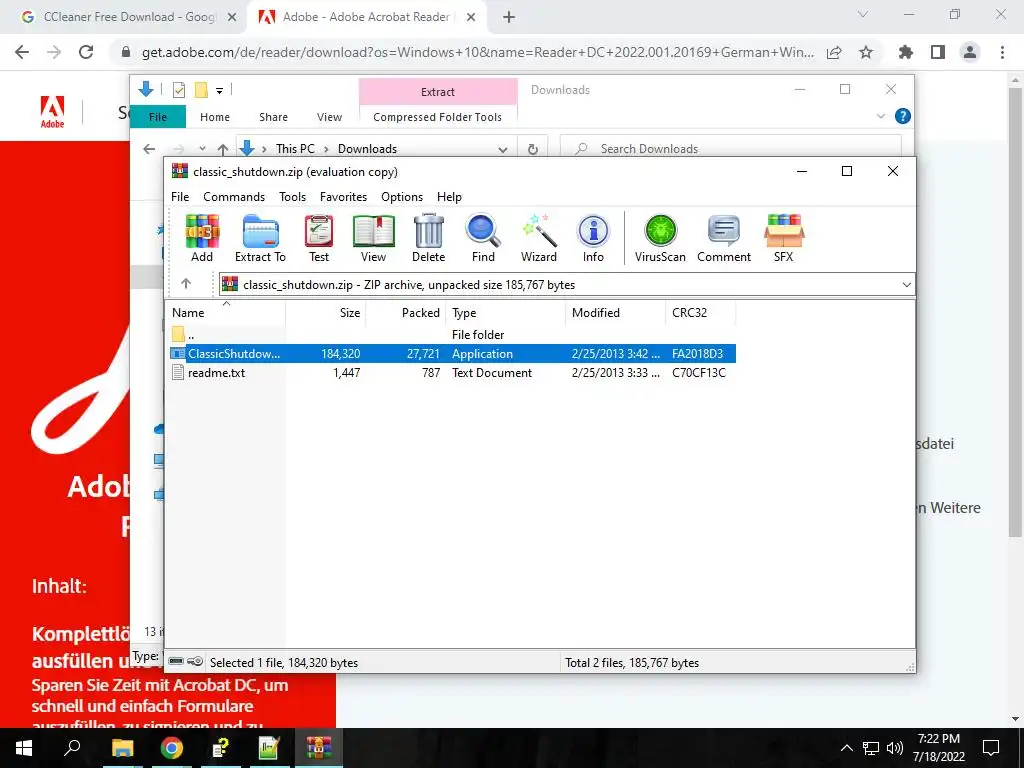Viewport: 1024px width, 768px height.
Task: Click the parent folder '..' row
Action: coord(452,334)
